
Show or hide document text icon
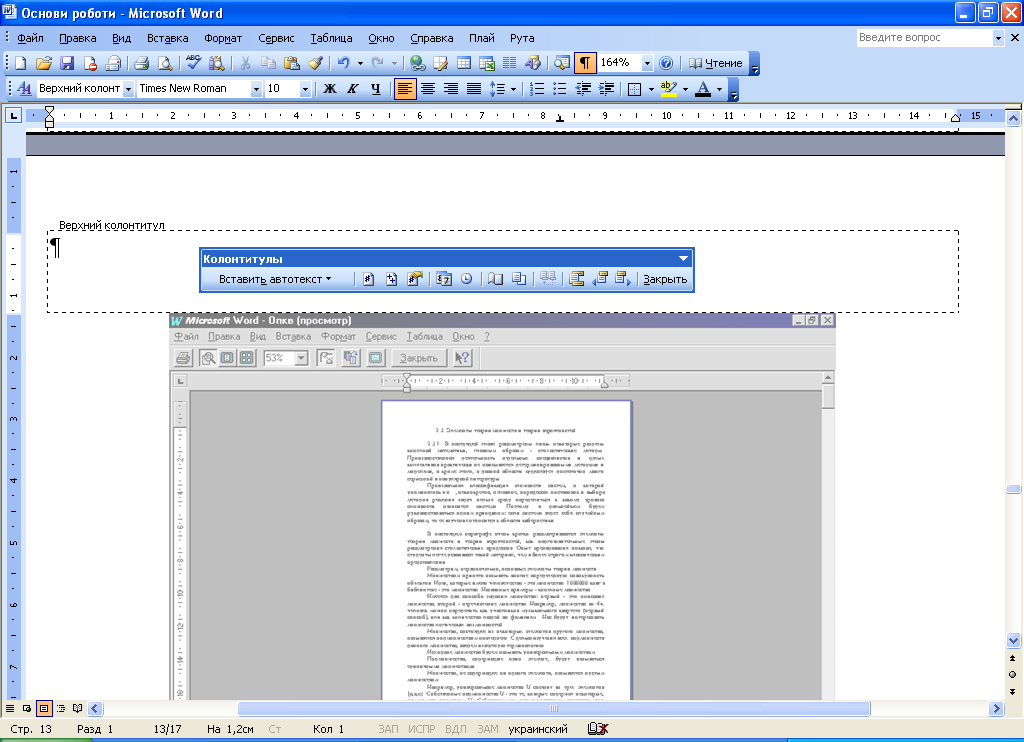point(519,280)
